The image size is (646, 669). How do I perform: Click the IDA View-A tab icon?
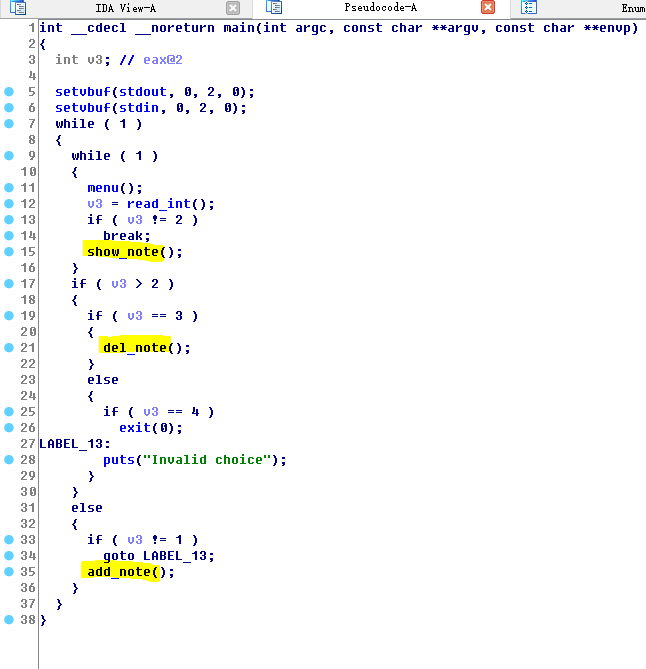pos(18,8)
